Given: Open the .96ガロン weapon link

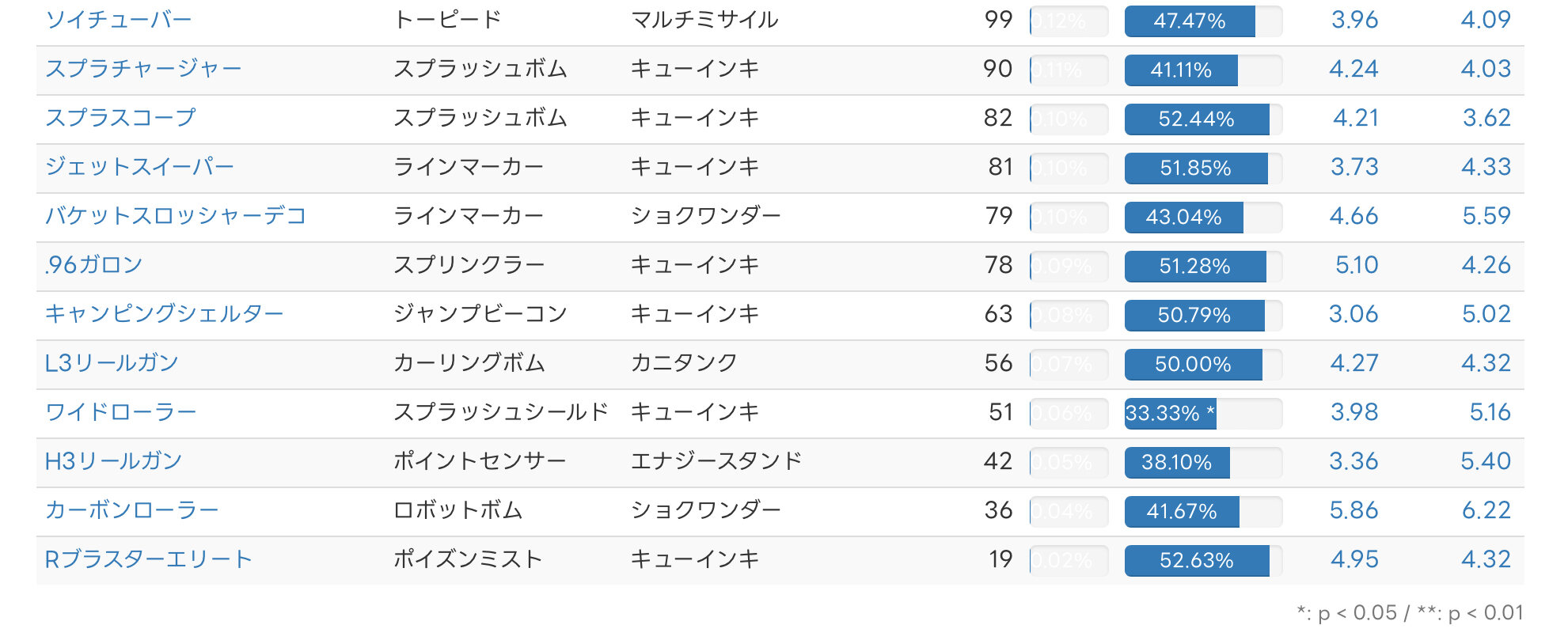Looking at the screenshot, I should click(x=93, y=265).
